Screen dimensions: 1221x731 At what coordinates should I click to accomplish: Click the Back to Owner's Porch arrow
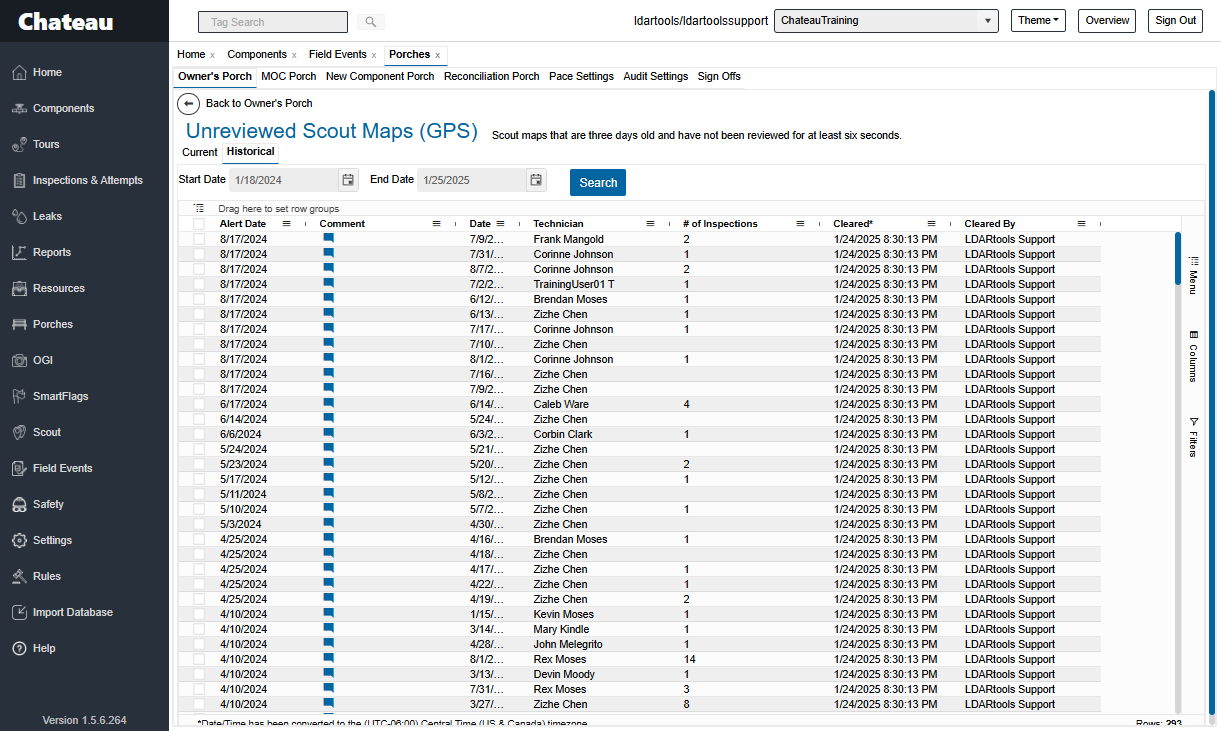(188, 103)
